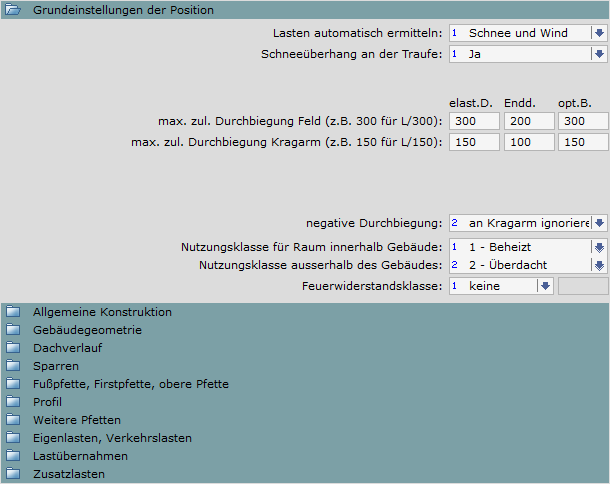Image resolution: width=610 pixels, height=484 pixels.
Task: Expand Fußpfette, Firstpfette, obere Pfette section
Action: tap(132, 384)
